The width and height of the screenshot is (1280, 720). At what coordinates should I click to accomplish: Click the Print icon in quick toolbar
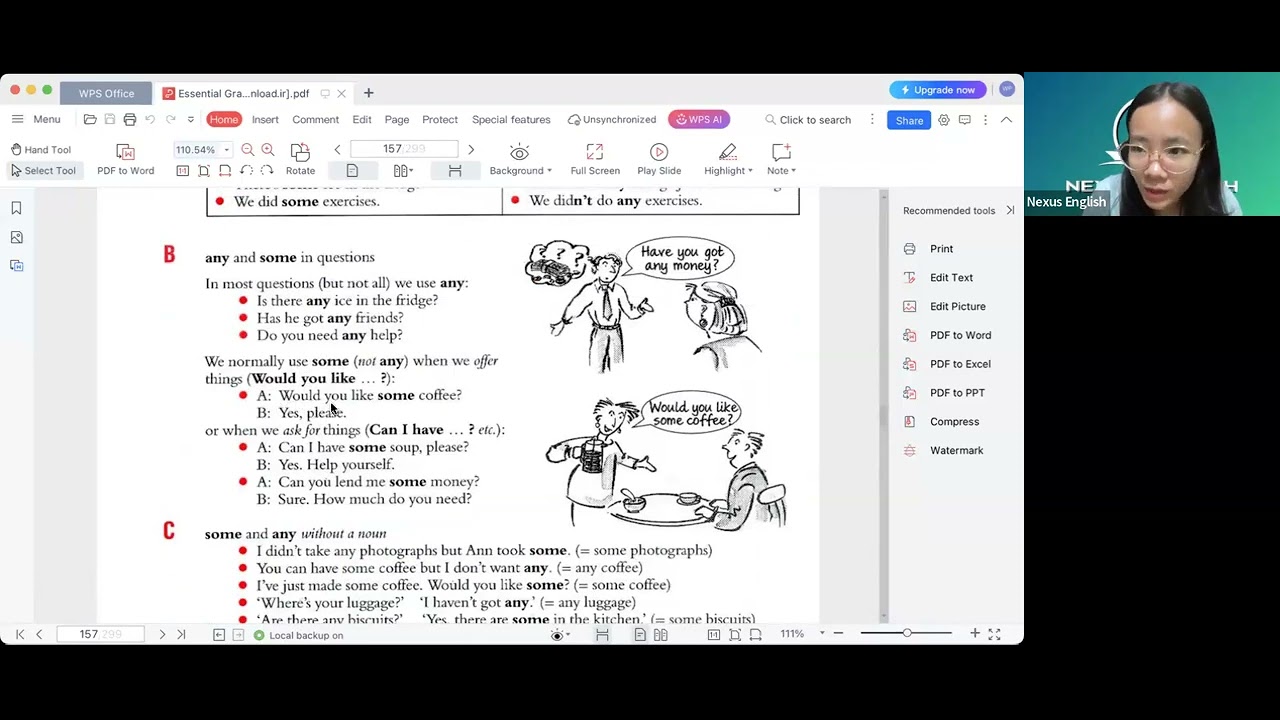129,120
